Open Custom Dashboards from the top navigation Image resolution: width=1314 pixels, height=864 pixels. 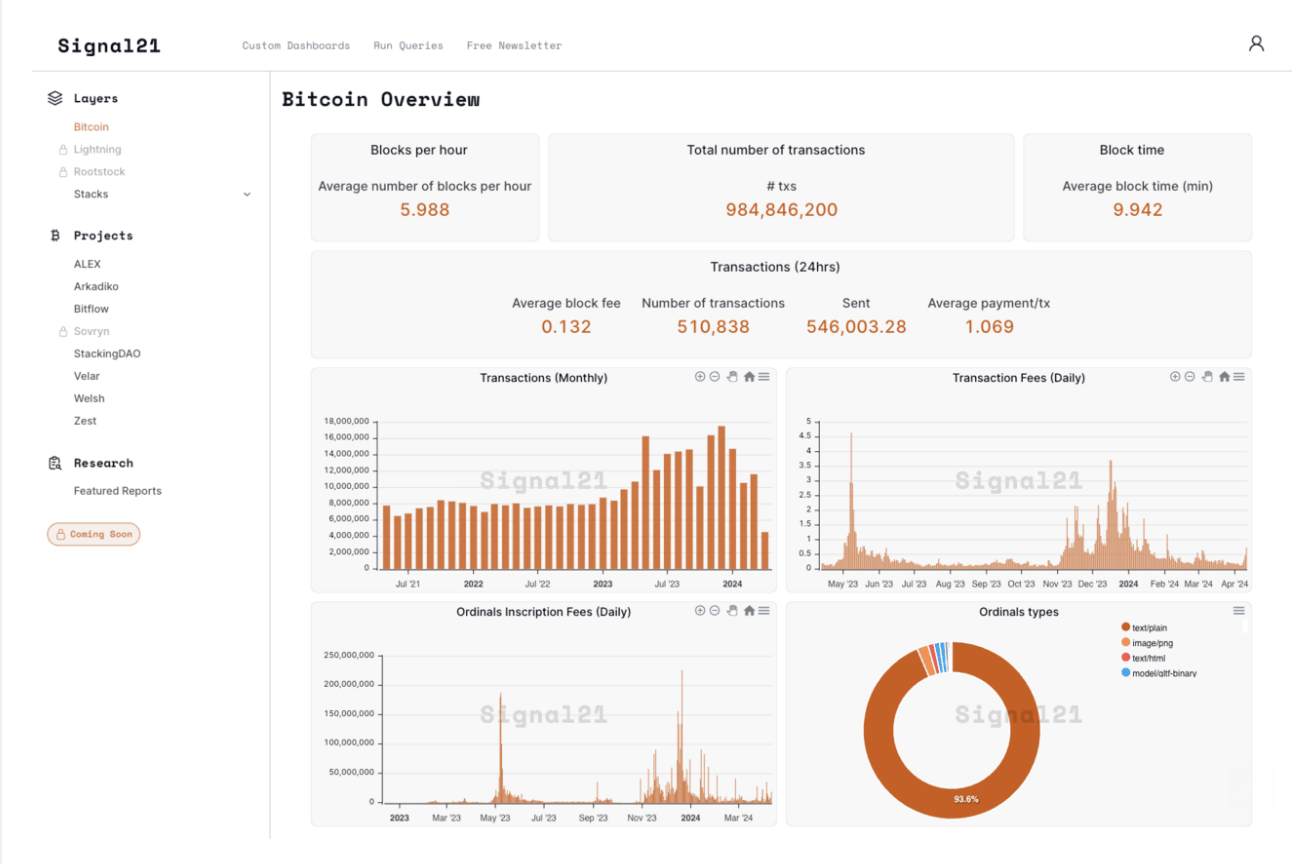tap(296, 45)
